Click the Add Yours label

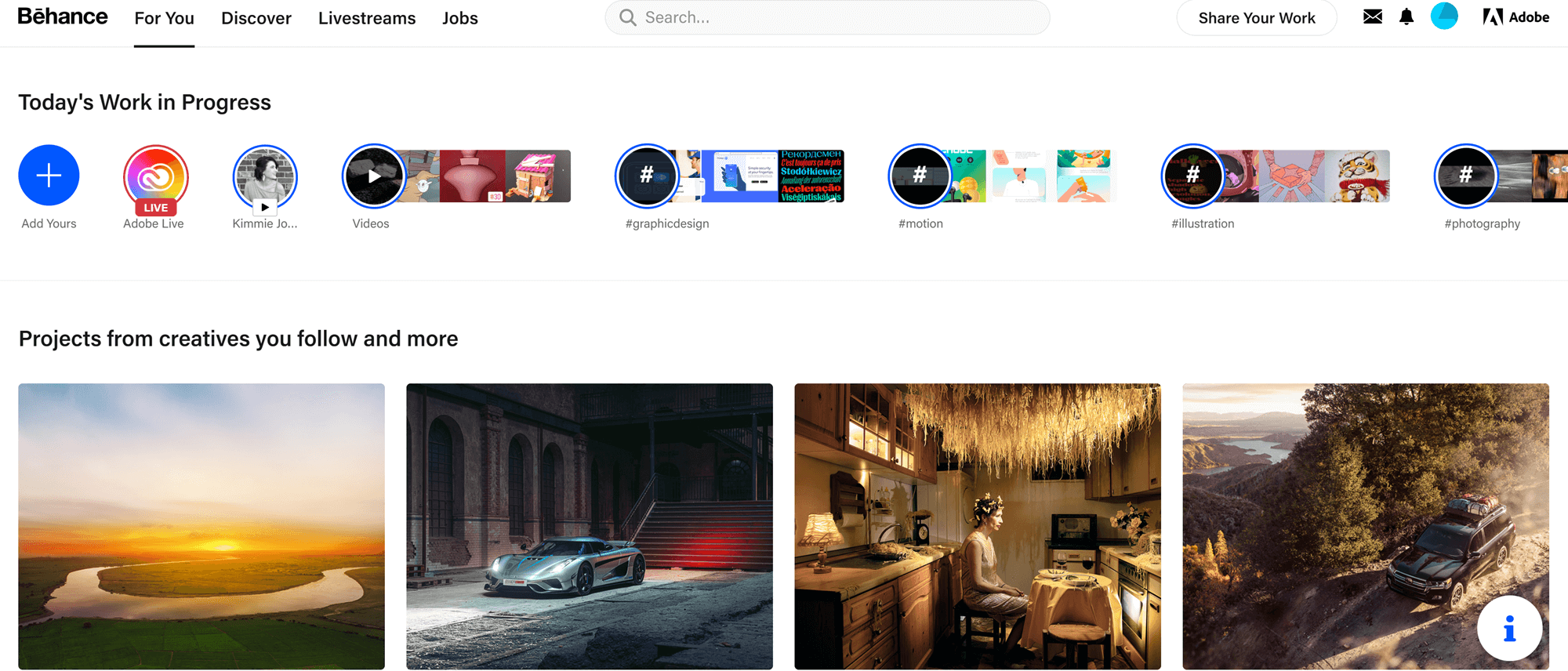click(x=49, y=223)
